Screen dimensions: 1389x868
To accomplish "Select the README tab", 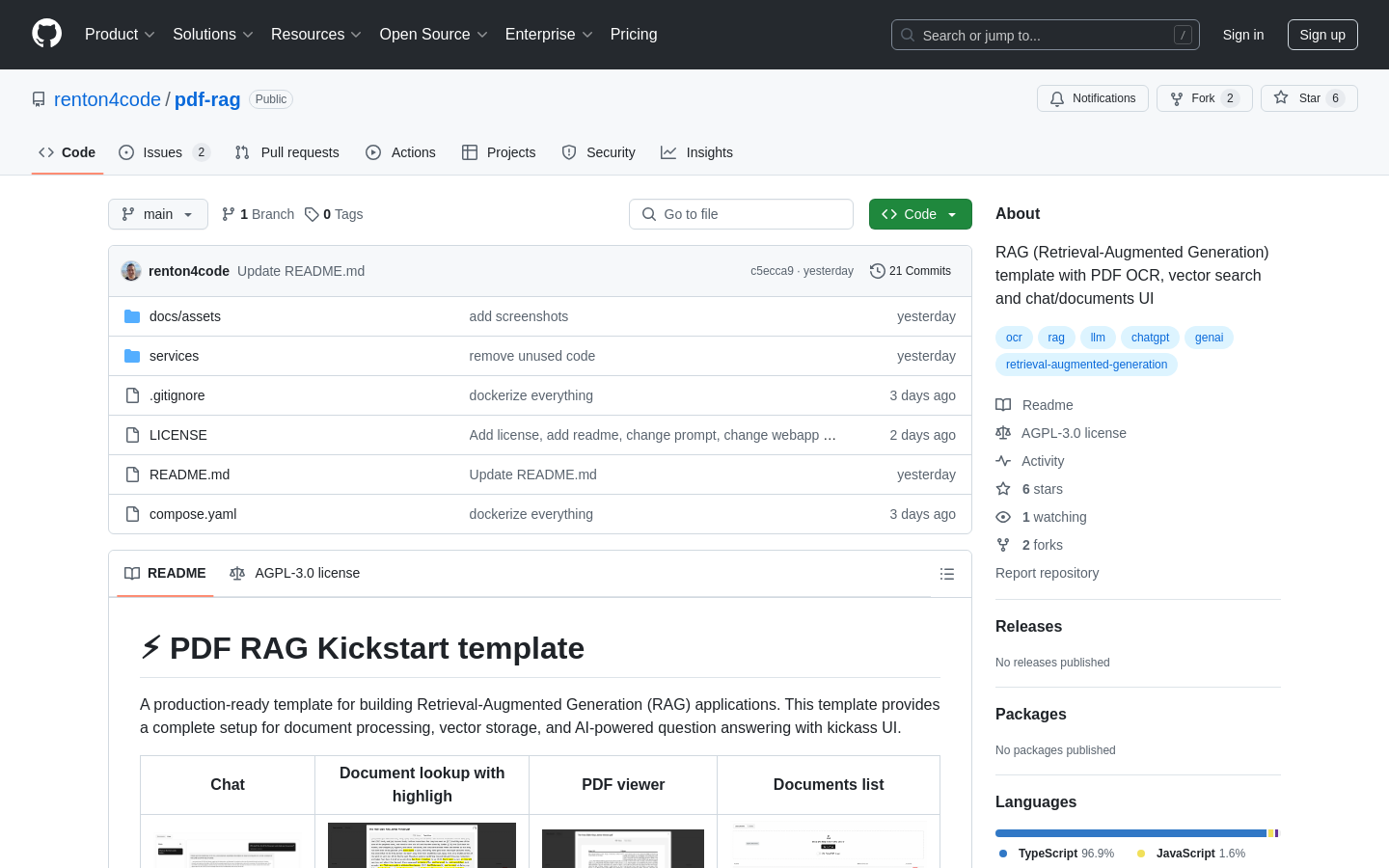I will click(165, 573).
